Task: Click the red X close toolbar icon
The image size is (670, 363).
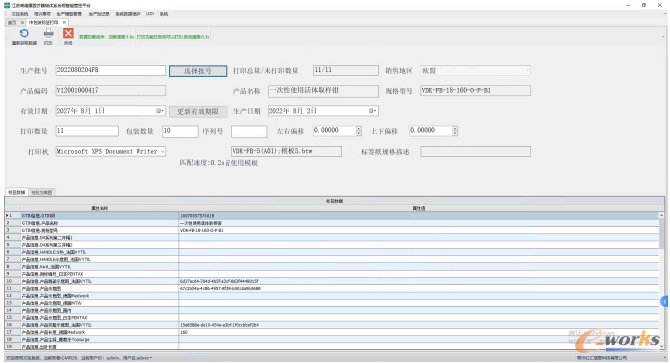Action: click(x=68, y=33)
